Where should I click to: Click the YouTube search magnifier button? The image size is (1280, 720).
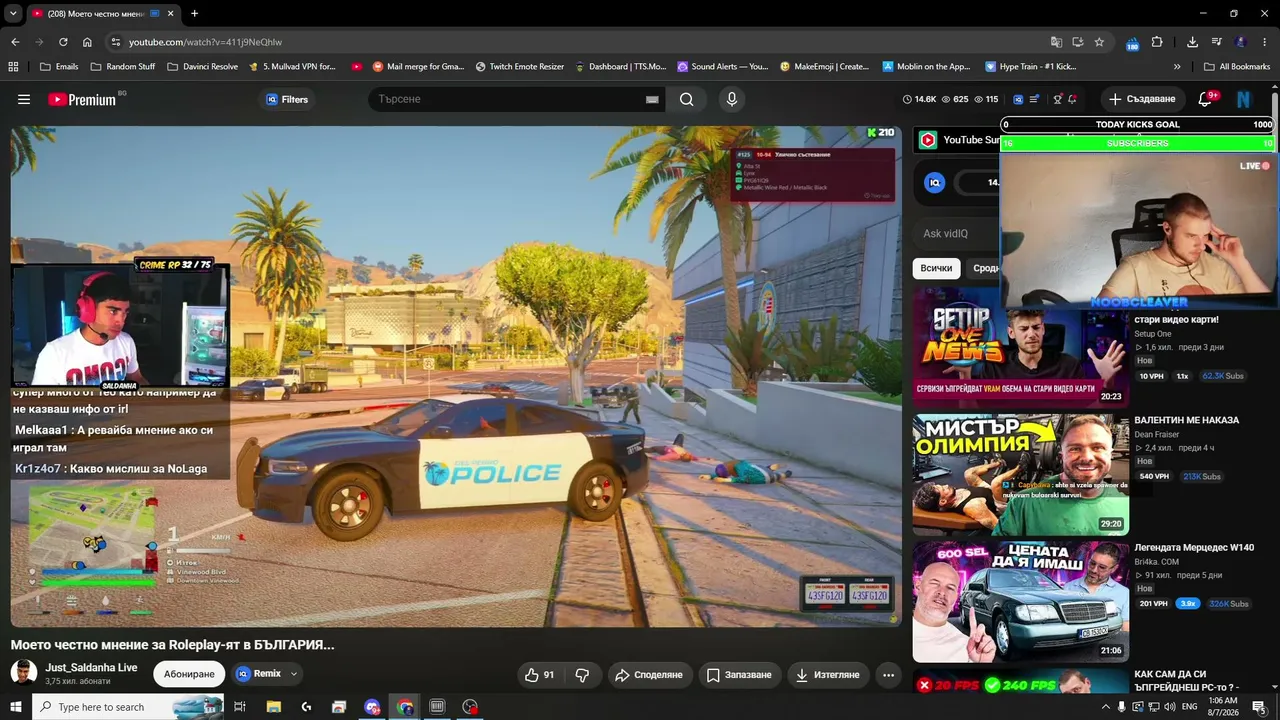(x=687, y=99)
